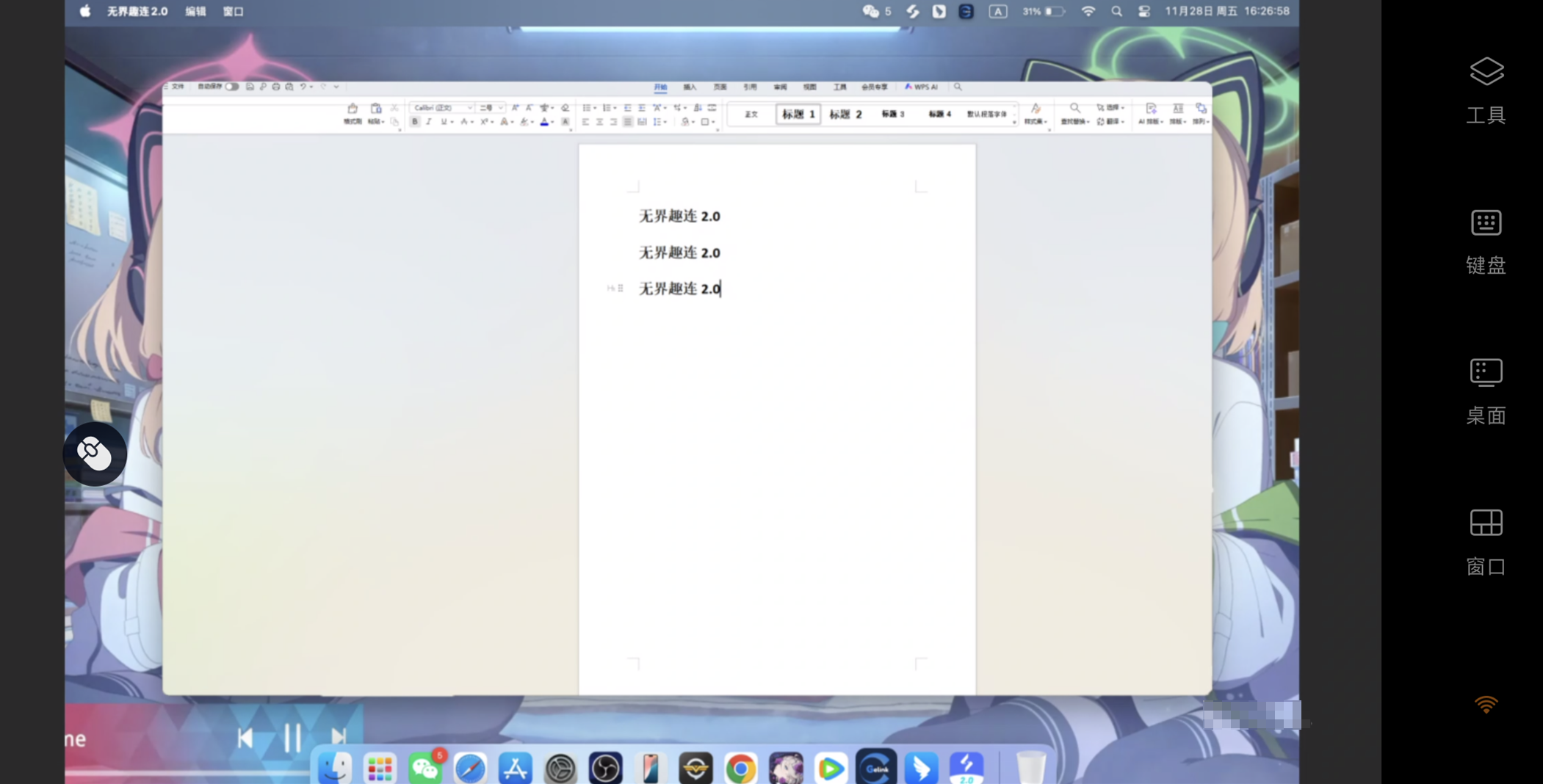
Task: Open the 键盘 keyboard panel icon
Action: 1486,223
